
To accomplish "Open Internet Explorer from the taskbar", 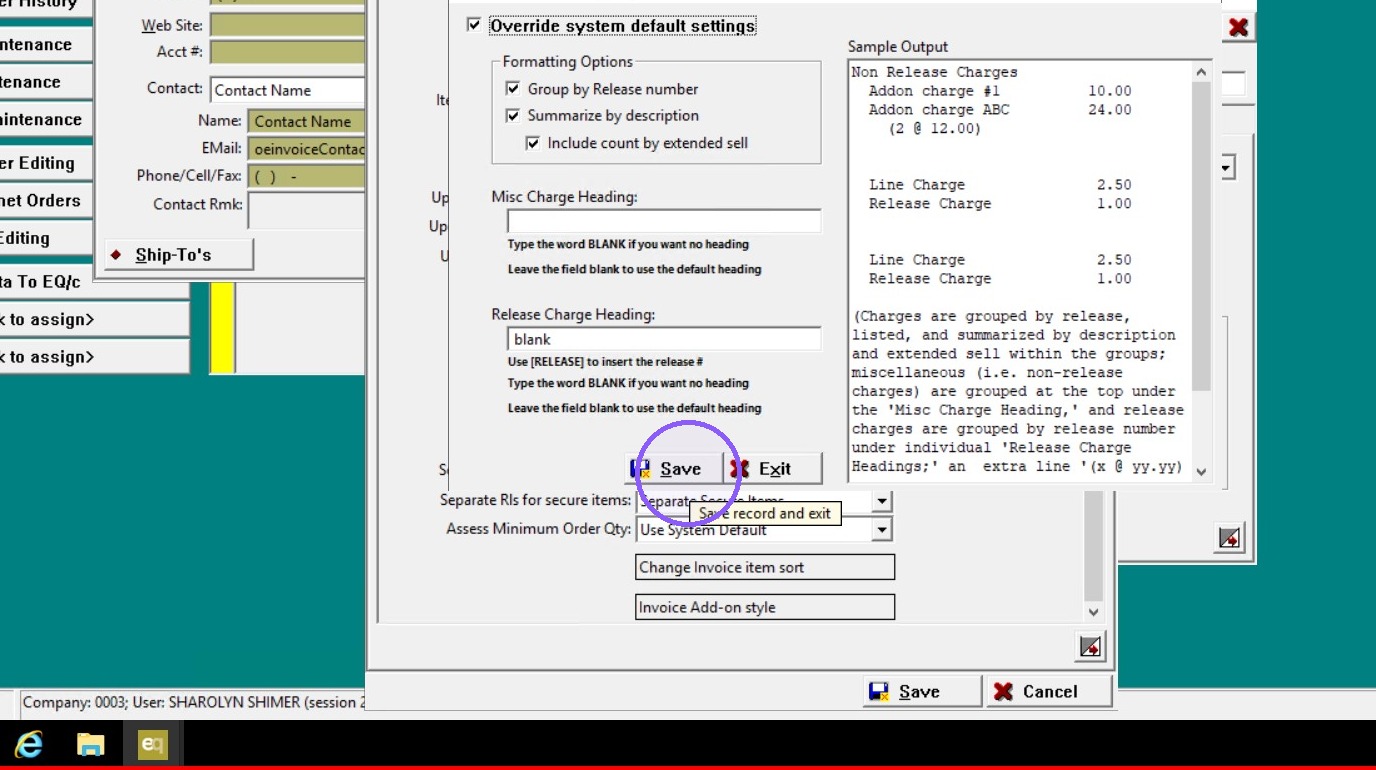I will coord(28,744).
